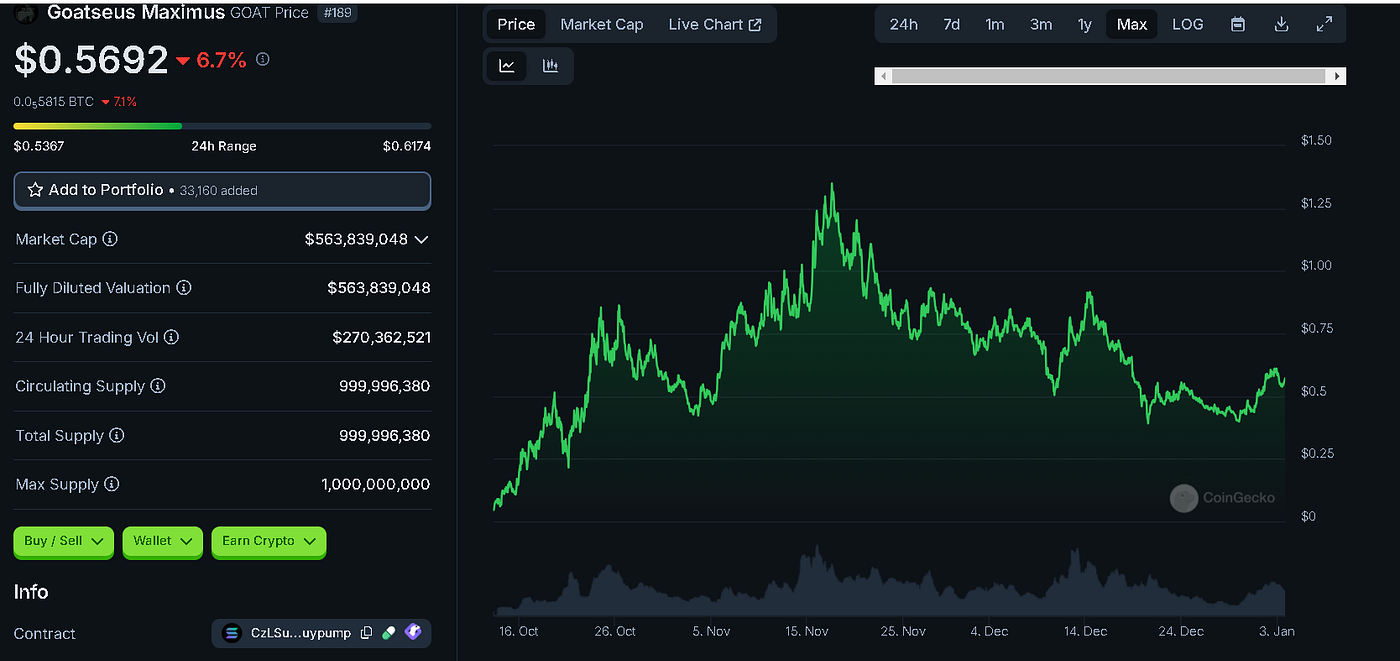
Task: Open the calendar date range picker
Action: (1238, 24)
